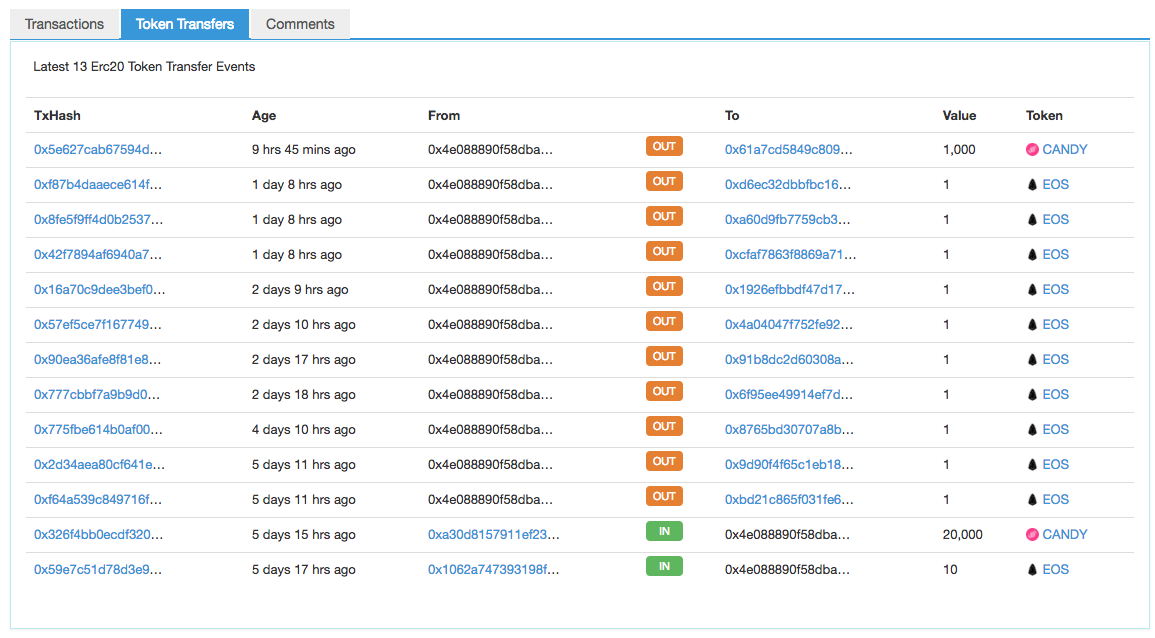Open transaction 0x5e627cab67594d…
Image resolution: width=1155 pixels, height=638 pixels.
click(98, 150)
